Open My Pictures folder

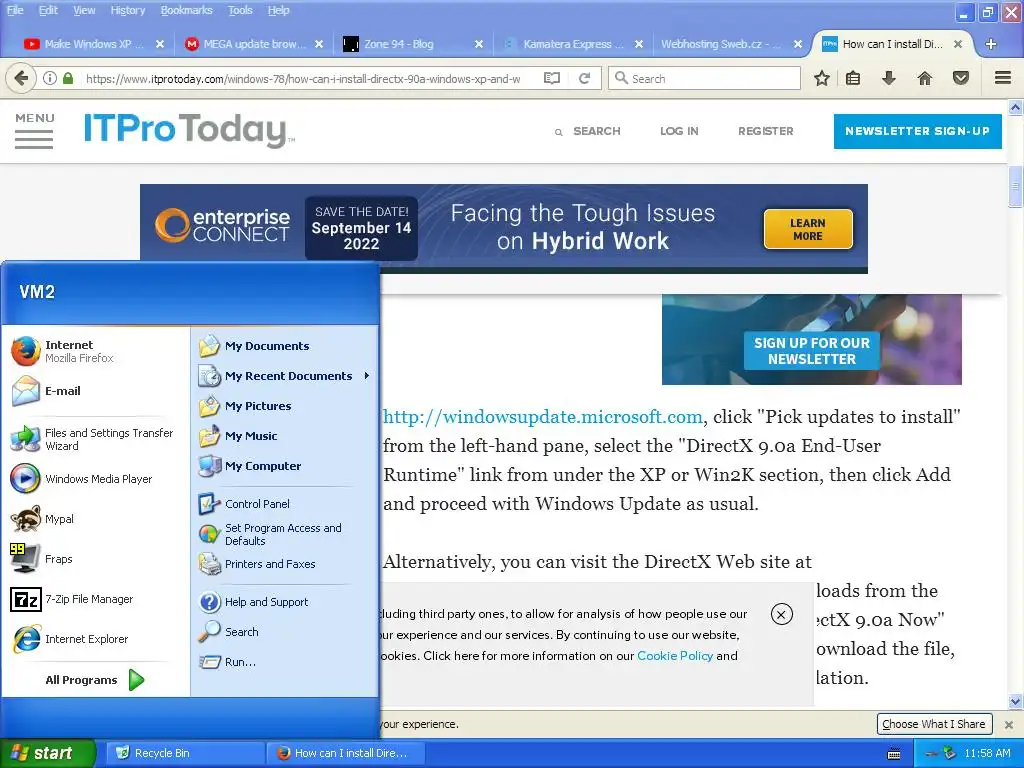tap(285, 406)
